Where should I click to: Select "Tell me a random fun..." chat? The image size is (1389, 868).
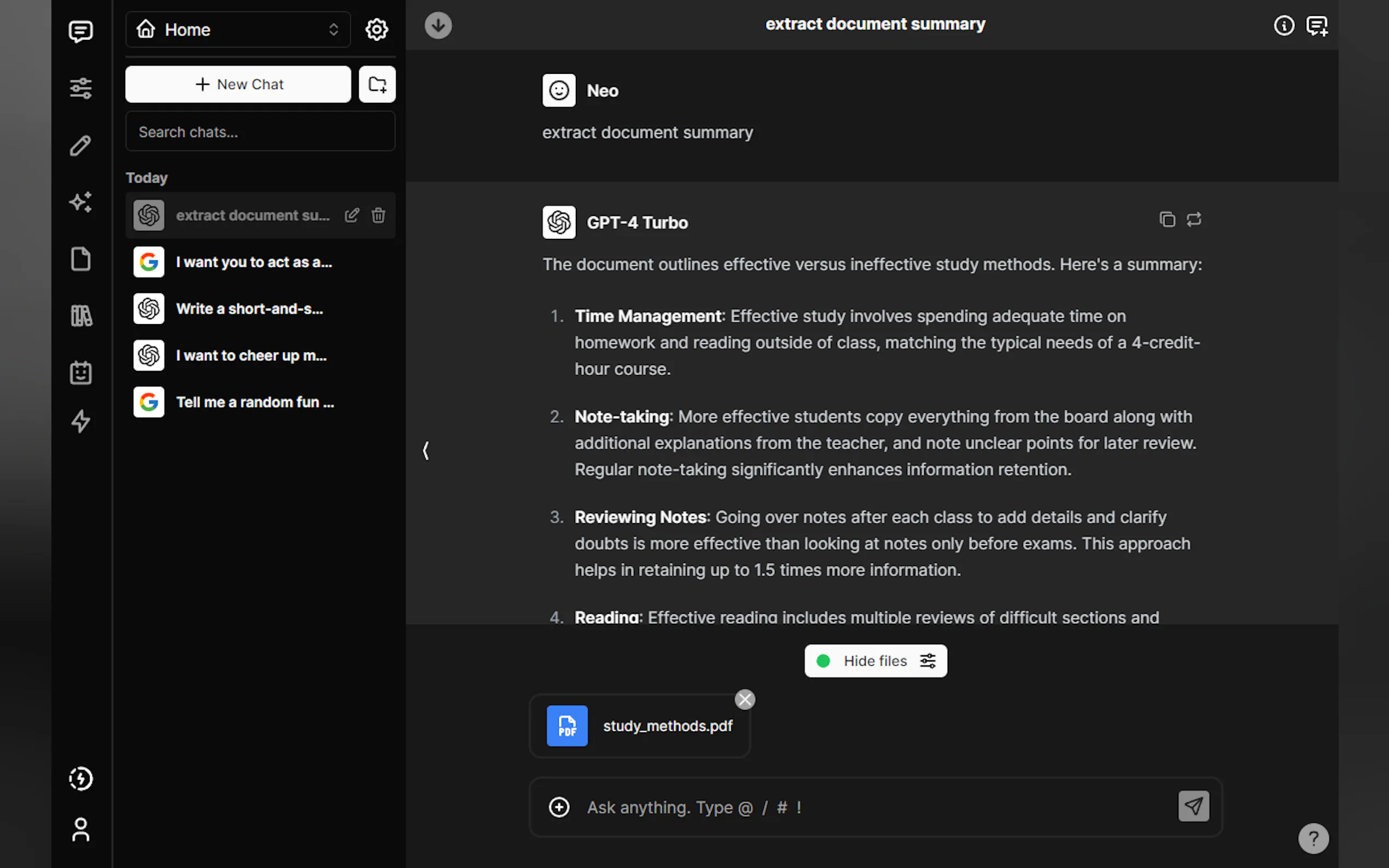(x=254, y=402)
